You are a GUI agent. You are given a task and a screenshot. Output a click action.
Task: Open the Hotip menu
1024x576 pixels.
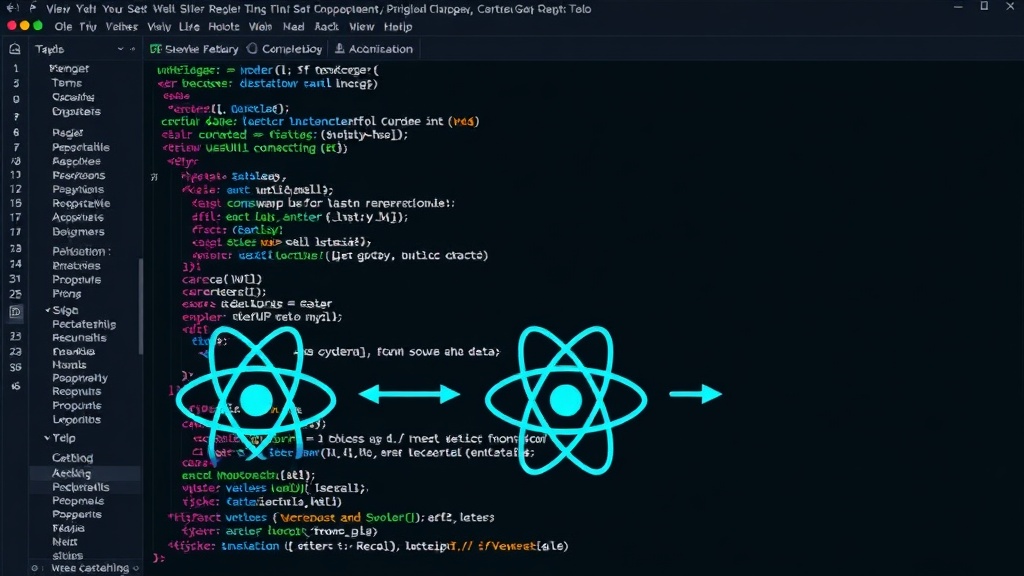[398, 27]
